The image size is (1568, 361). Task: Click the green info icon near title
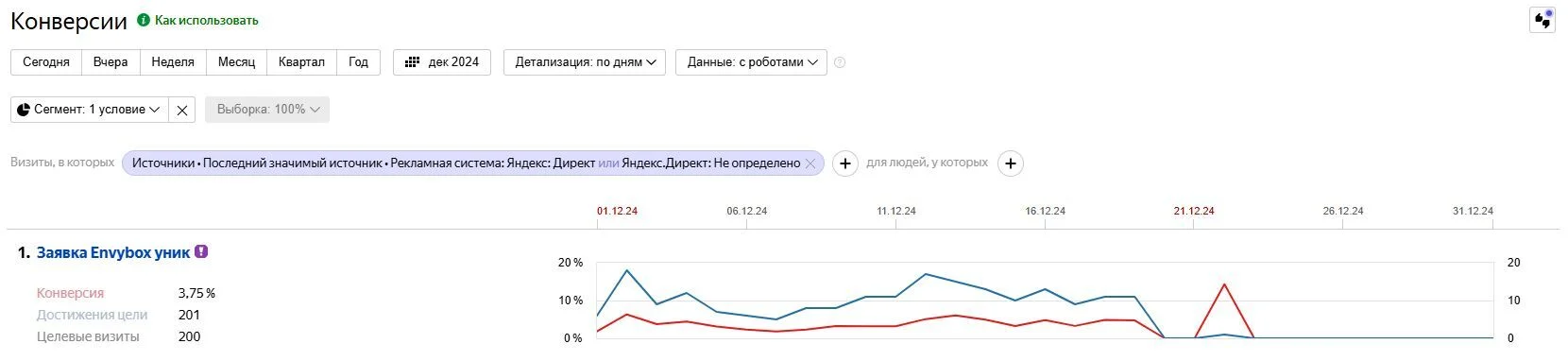(x=144, y=20)
